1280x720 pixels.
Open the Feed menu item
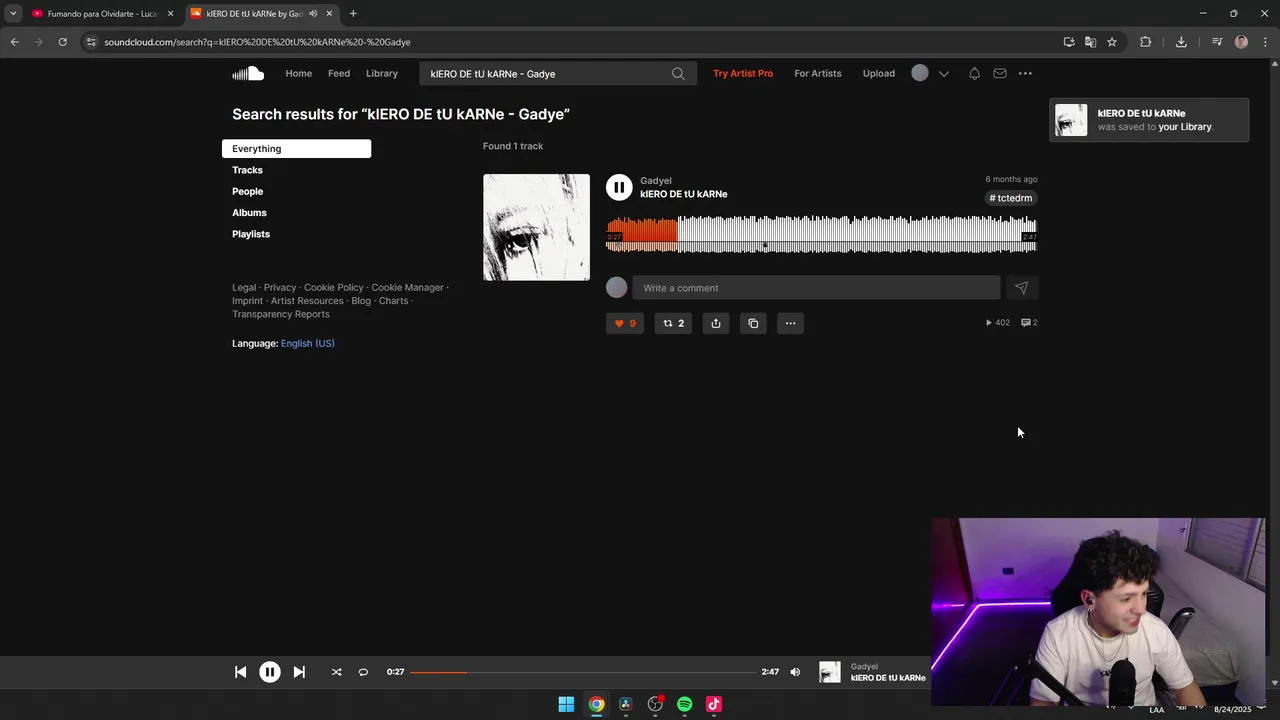click(x=339, y=73)
